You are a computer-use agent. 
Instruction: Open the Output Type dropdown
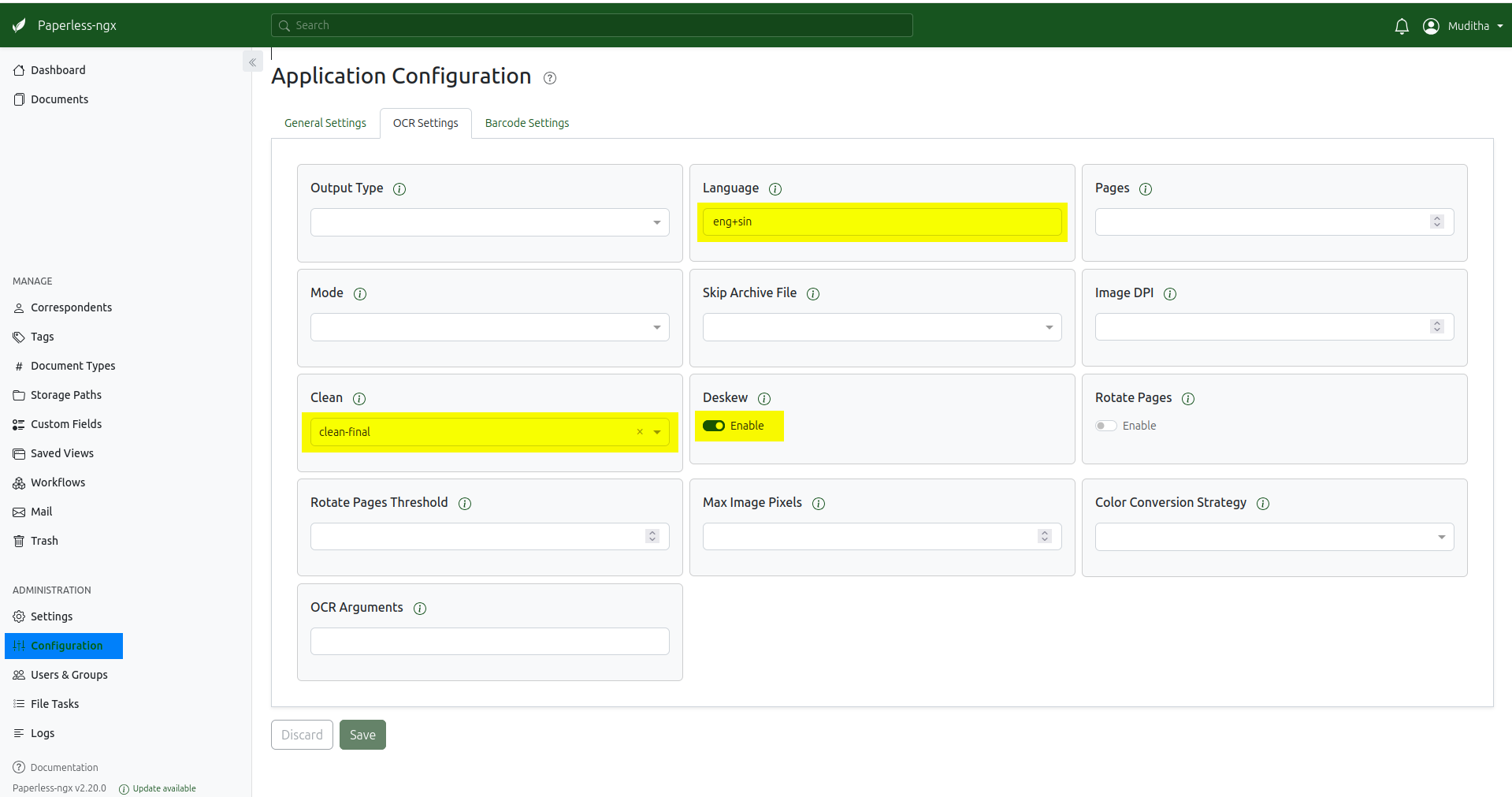pos(489,222)
